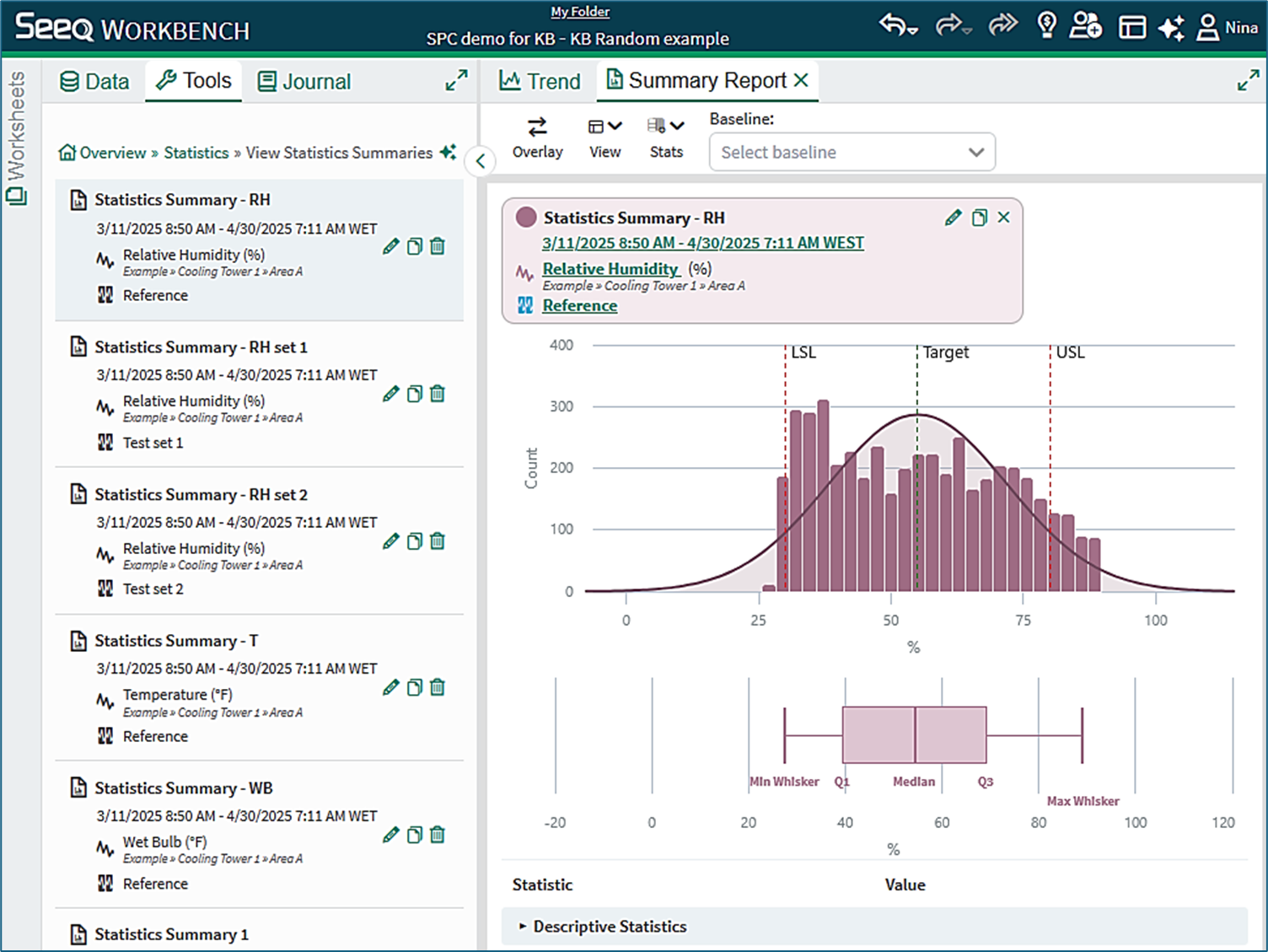
Task: Click the layout panel icon in header
Action: point(1132,27)
